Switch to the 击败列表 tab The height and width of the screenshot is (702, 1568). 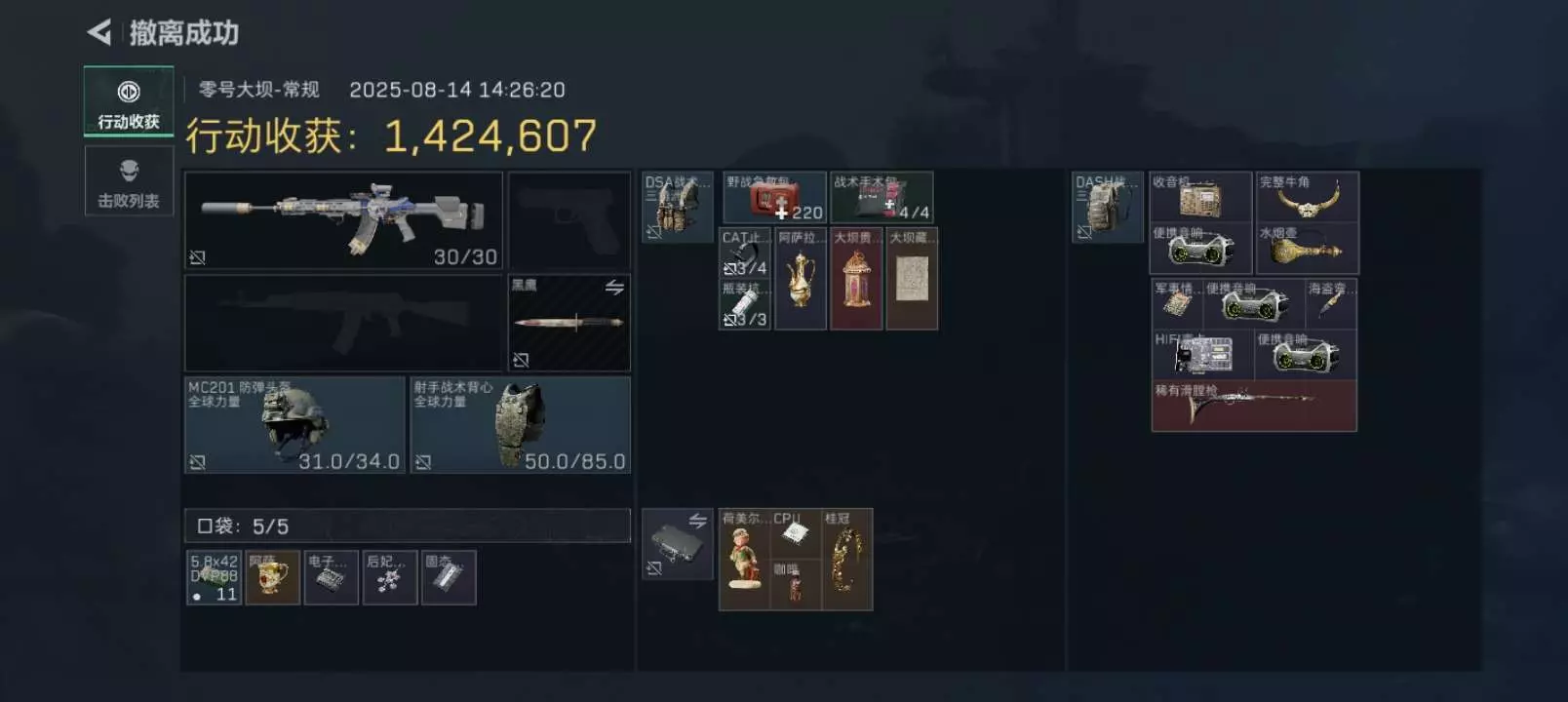pyautogui.click(x=129, y=181)
